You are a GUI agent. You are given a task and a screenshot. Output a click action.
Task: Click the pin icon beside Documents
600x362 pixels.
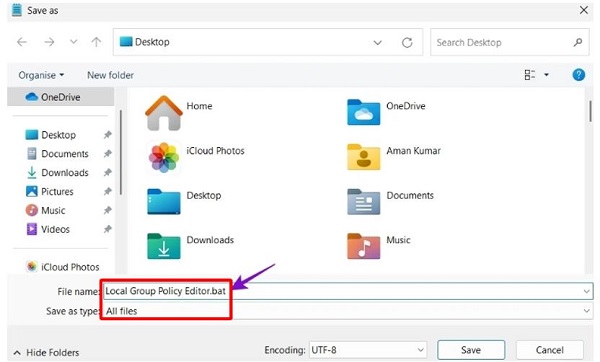(x=108, y=154)
